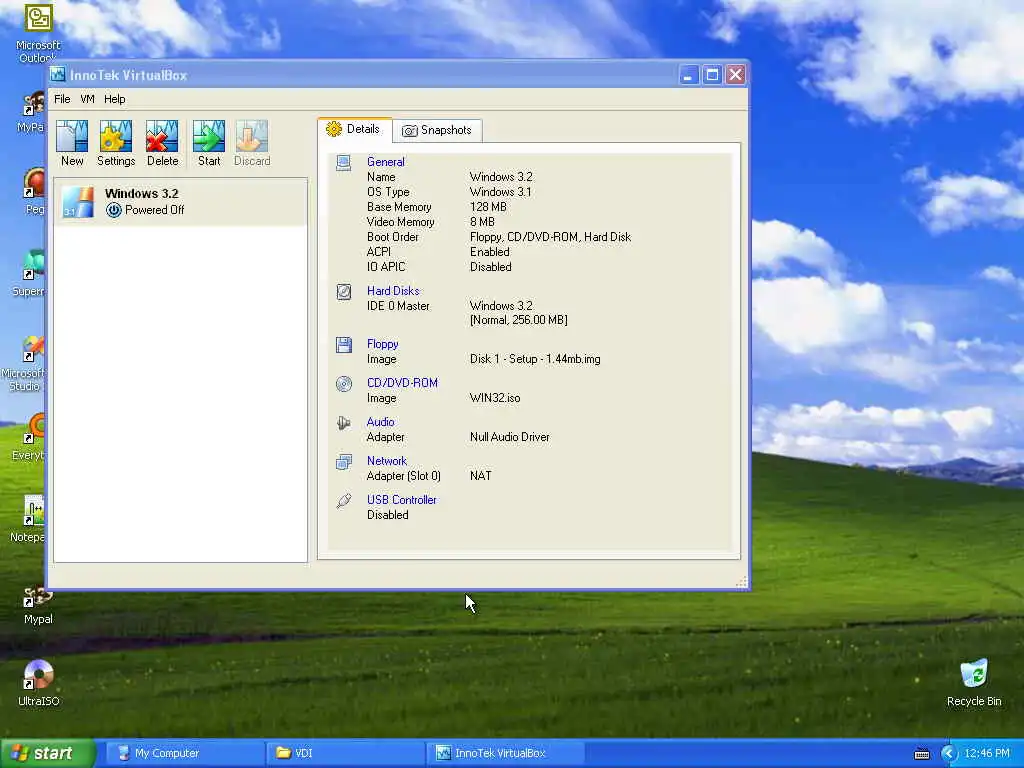The image size is (1024, 768).
Task: Open the File menu
Action: [62, 99]
